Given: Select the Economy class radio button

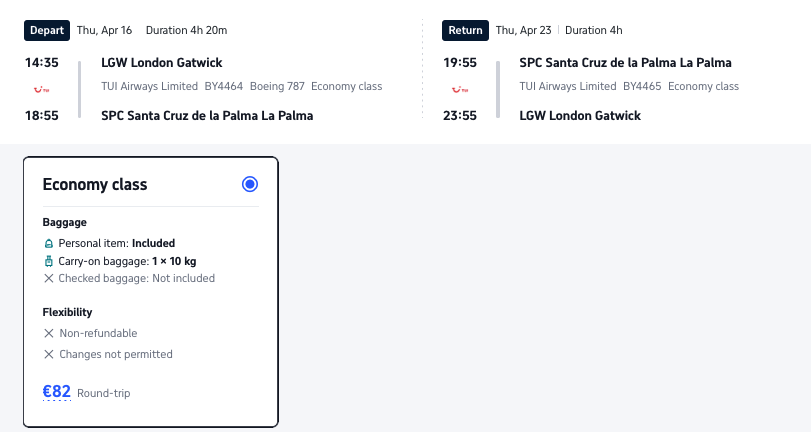Looking at the screenshot, I should [250, 184].
